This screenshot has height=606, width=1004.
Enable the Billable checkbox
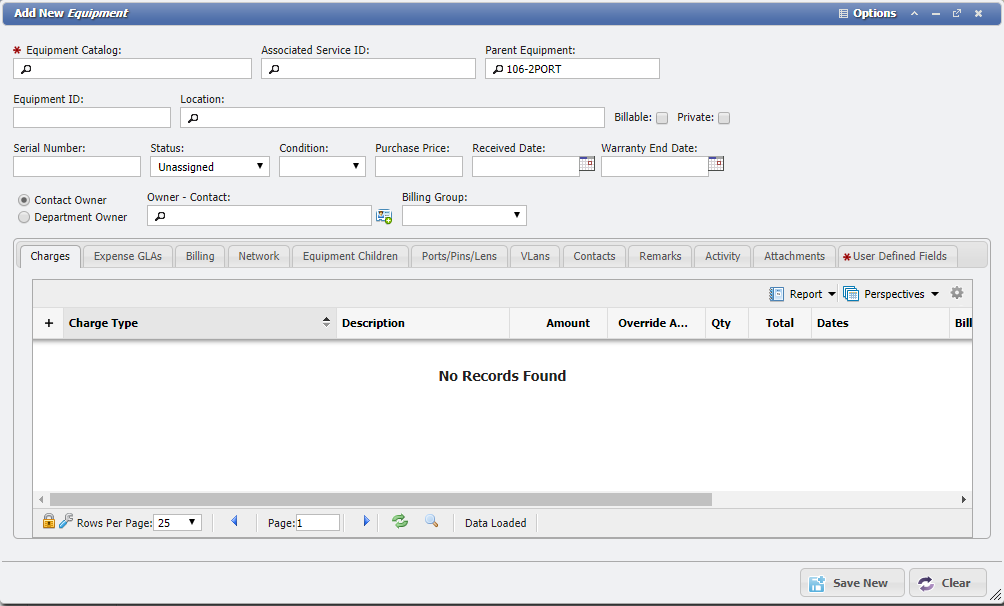tap(662, 118)
